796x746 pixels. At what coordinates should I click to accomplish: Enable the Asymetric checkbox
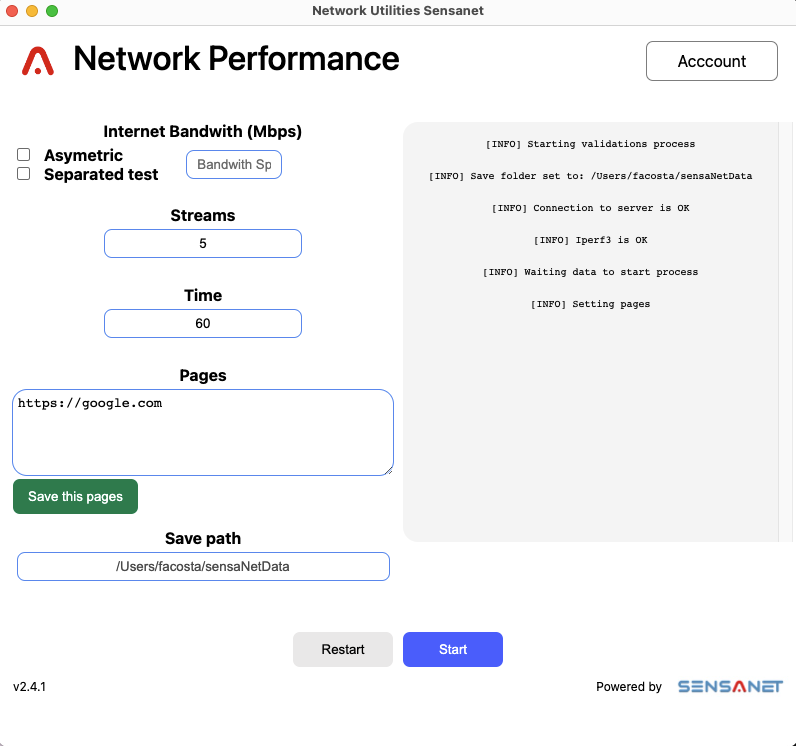pos(23,154)
